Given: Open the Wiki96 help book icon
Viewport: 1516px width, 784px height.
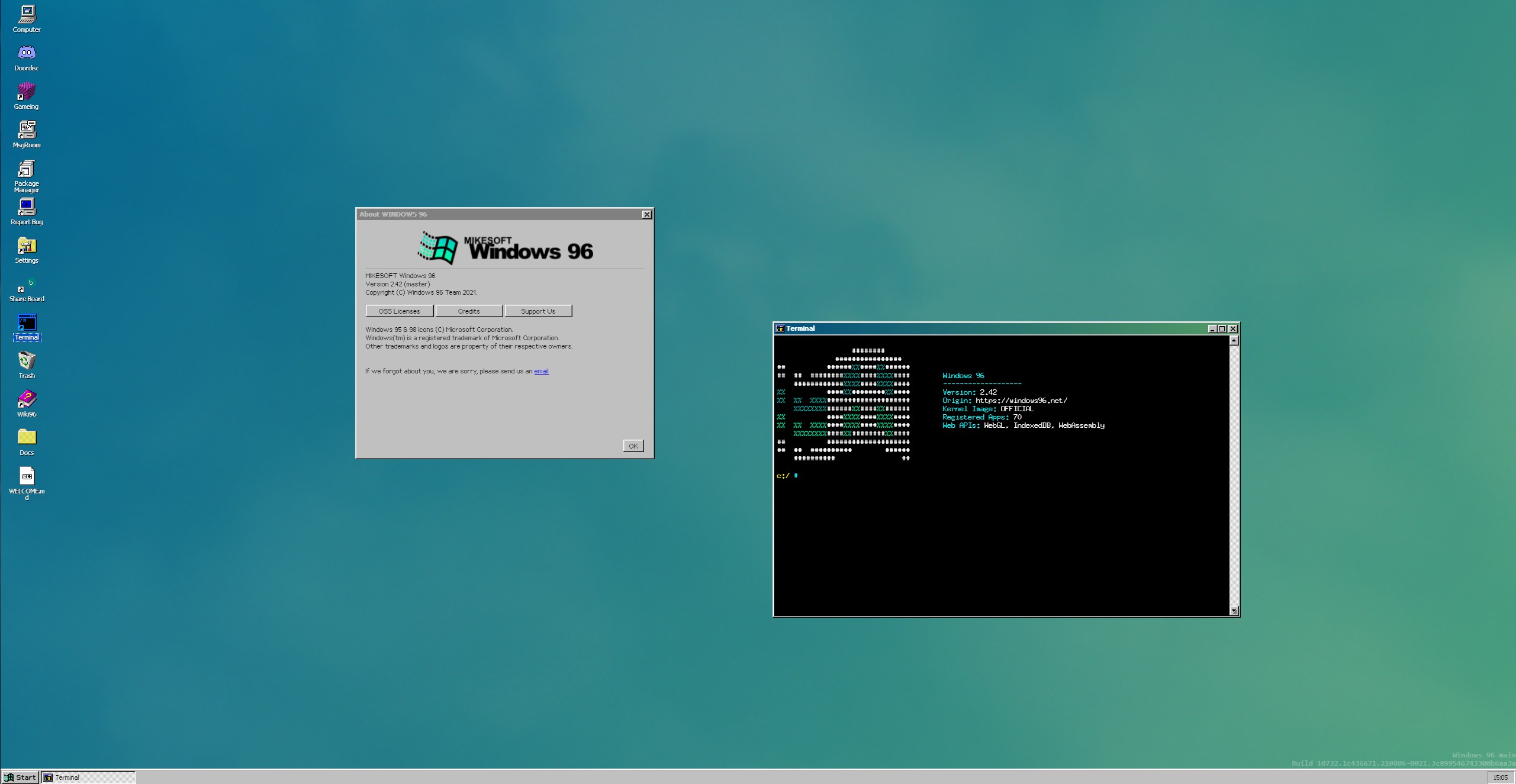Looking at the screenshot, I should pyautogui.click(x=27, y=404).
